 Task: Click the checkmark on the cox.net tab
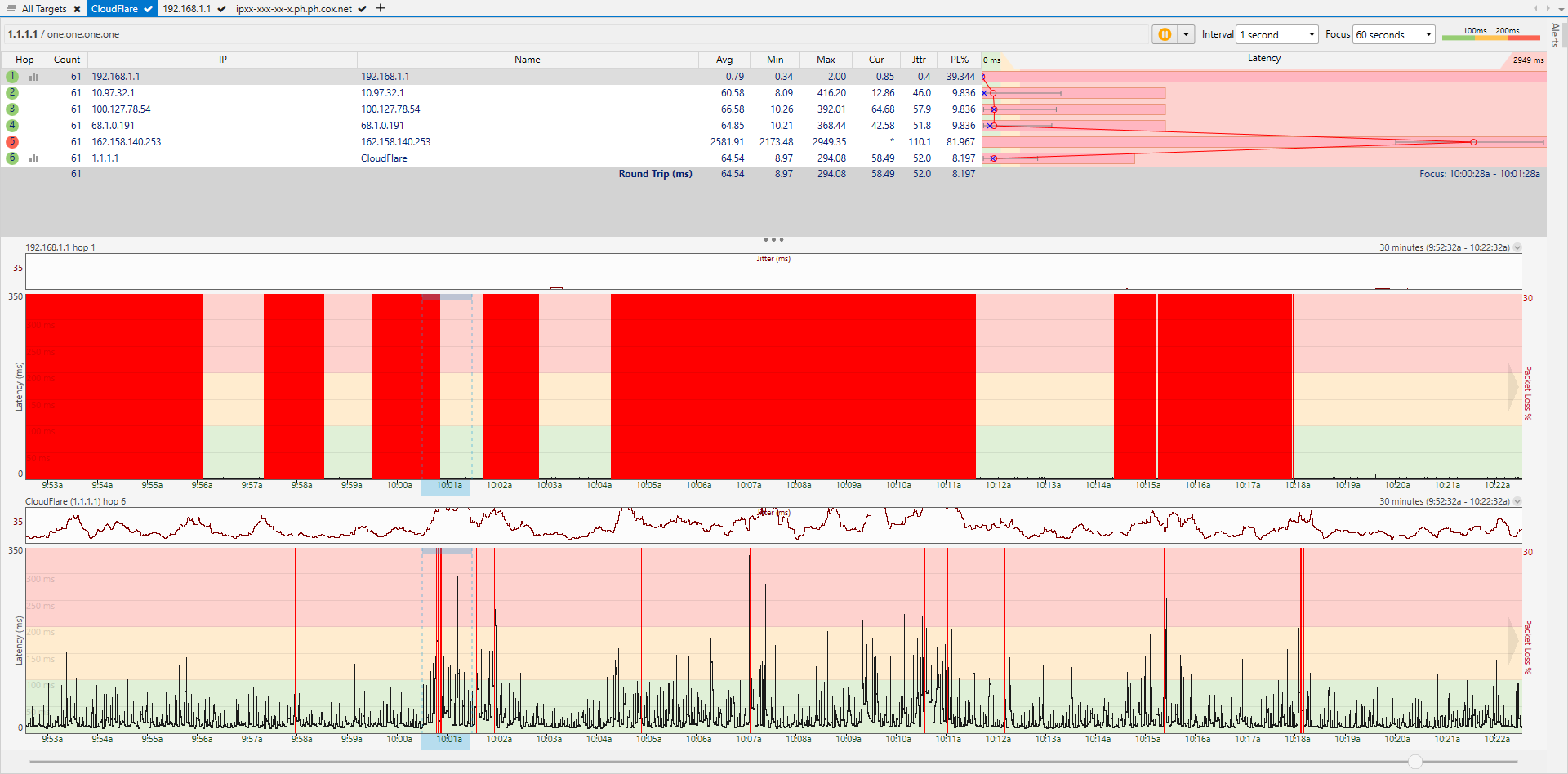[362, 9]
